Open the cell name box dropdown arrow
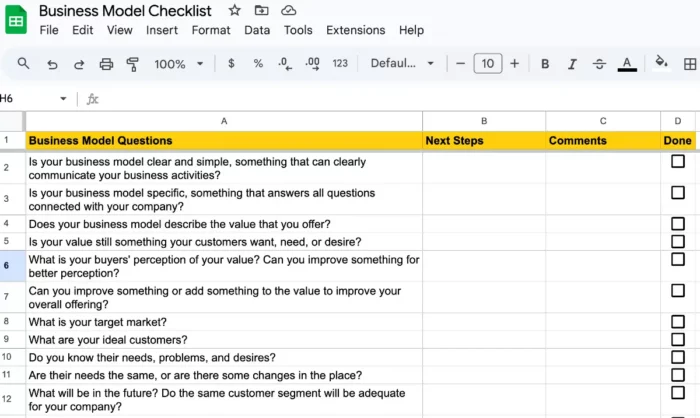 [63, 99]
